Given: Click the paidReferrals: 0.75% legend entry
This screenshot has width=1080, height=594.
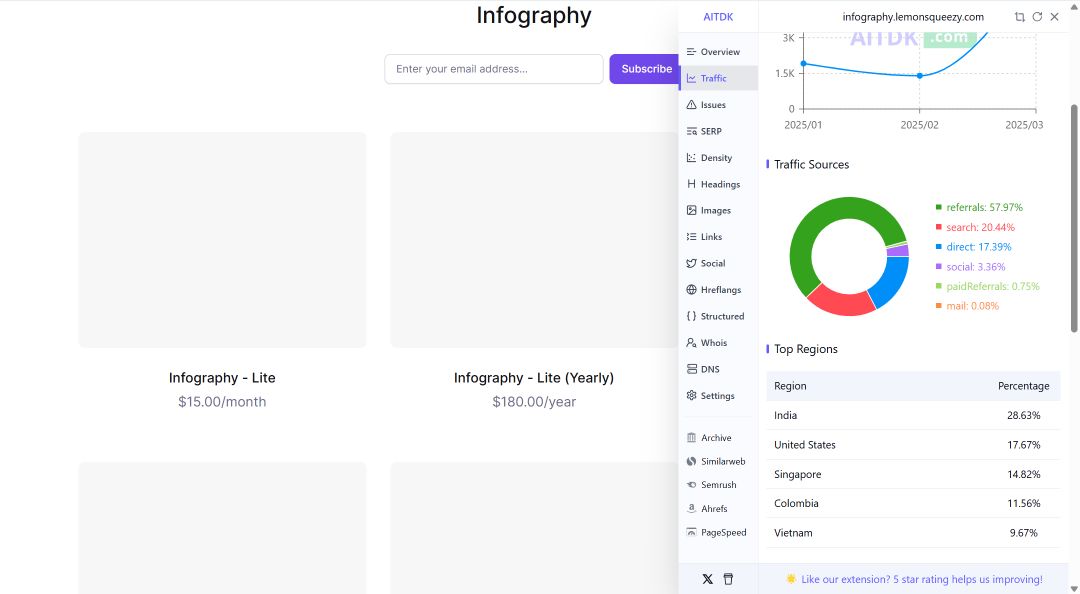Looking at the screenshot, I should [x=988, y=287].
